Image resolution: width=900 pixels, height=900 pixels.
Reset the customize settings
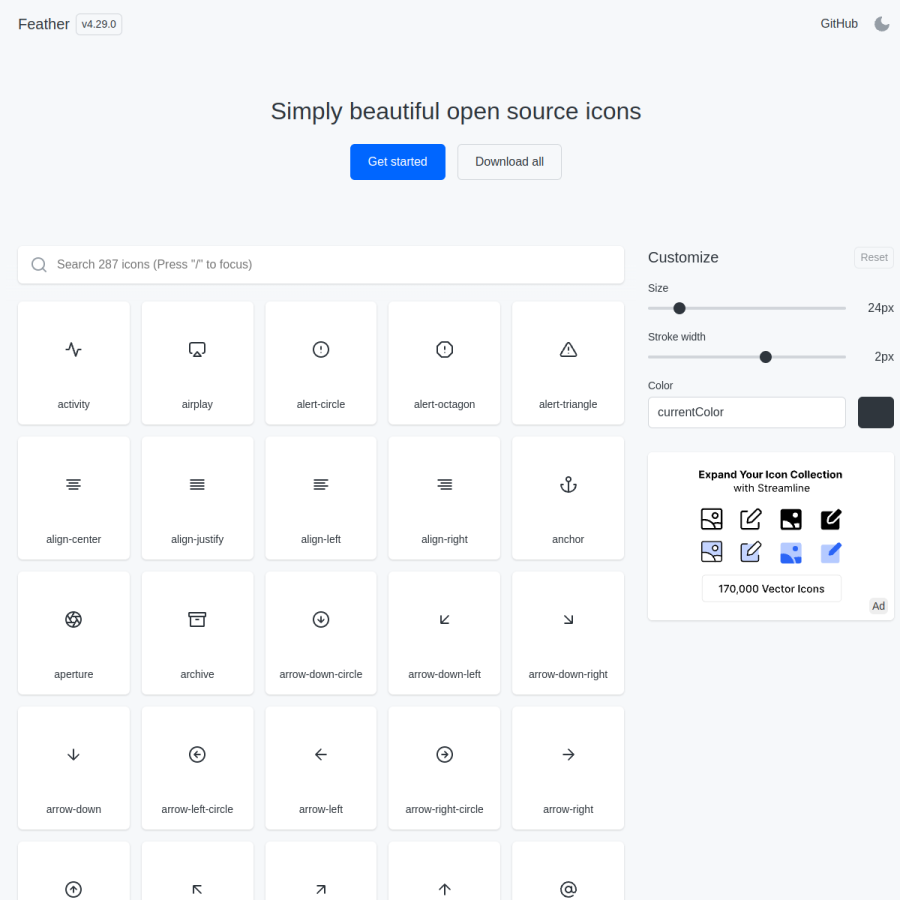[x=874, y=258]
